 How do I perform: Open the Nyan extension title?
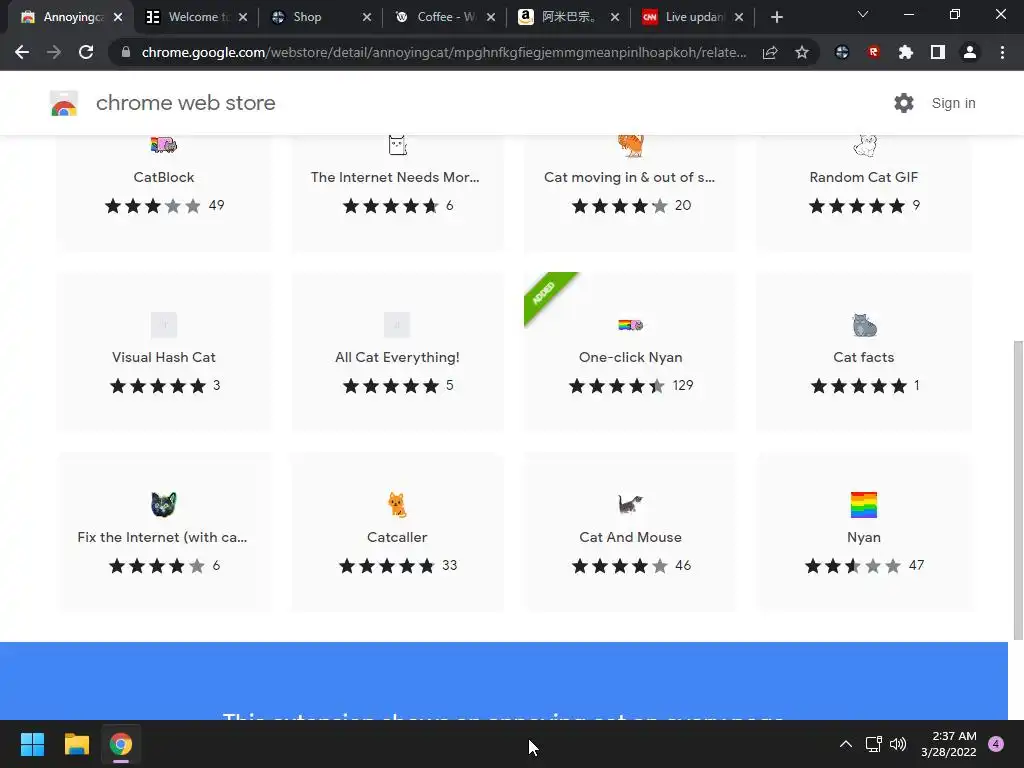point(863,537)
